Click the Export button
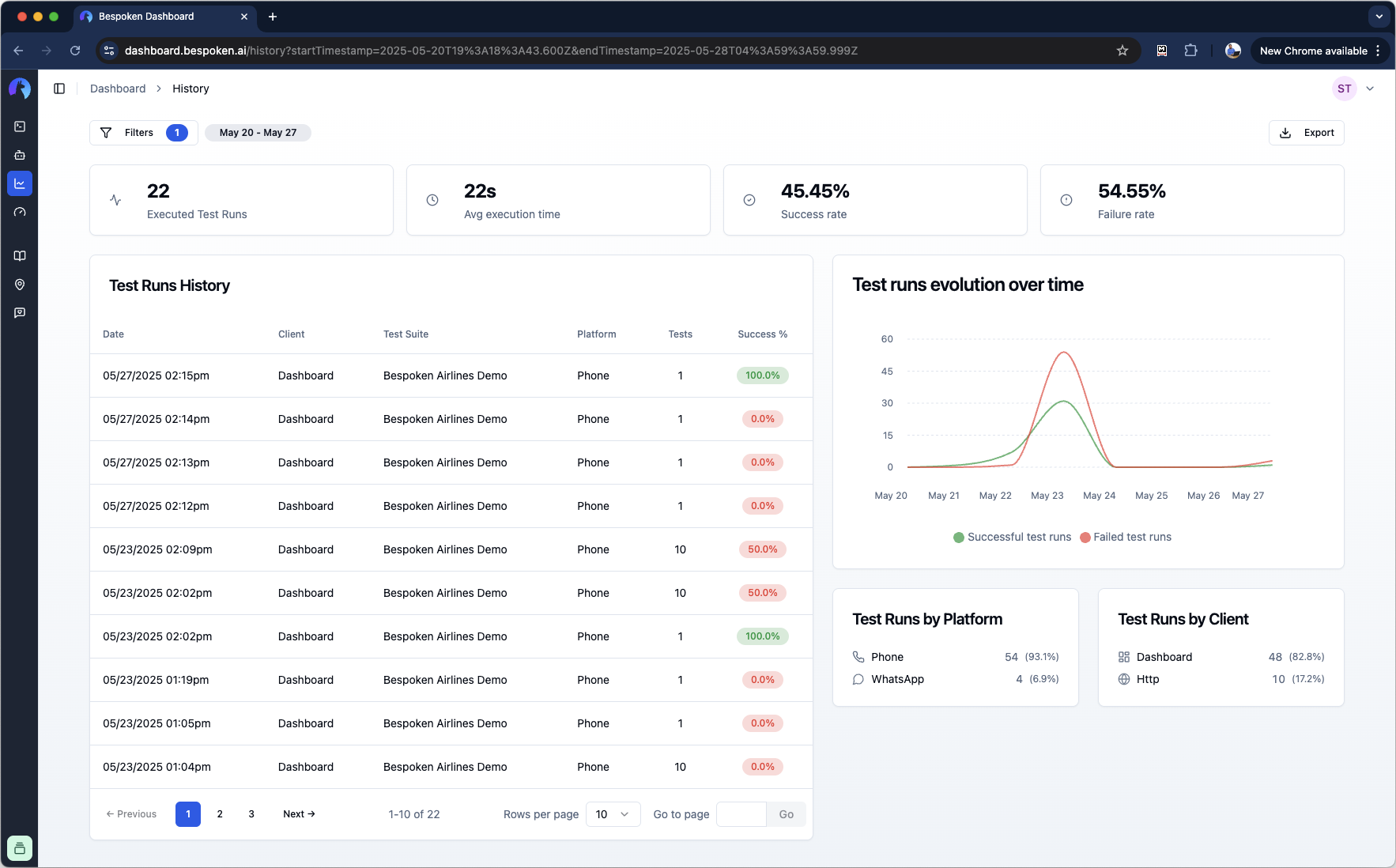1396x868 pixels. coord(1306,133)
